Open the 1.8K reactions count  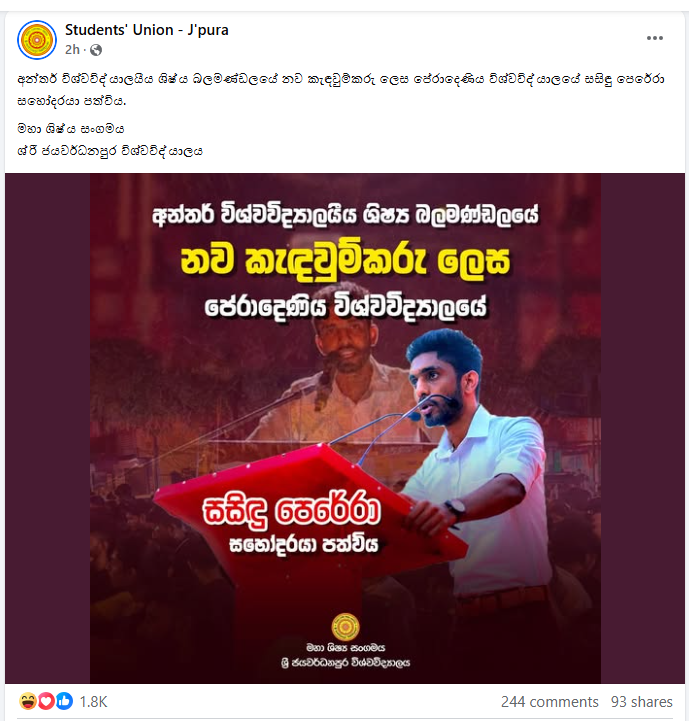93,702
